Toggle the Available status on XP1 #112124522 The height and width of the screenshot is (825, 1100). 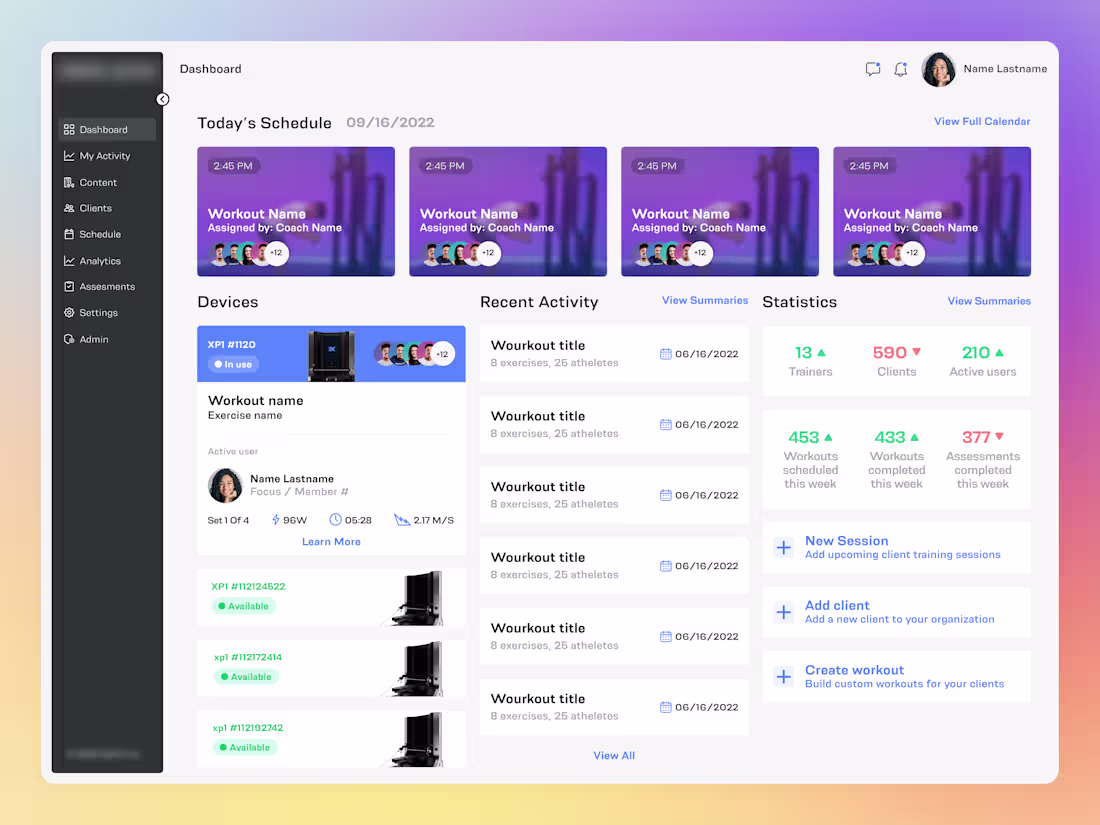[x=243, y=606]
